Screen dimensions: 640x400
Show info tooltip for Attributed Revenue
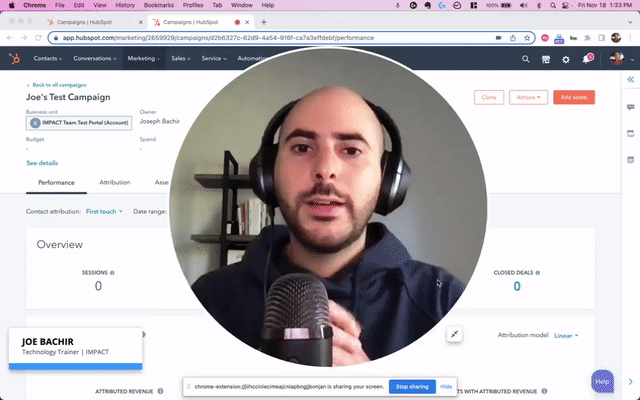(x=160, y=391)
